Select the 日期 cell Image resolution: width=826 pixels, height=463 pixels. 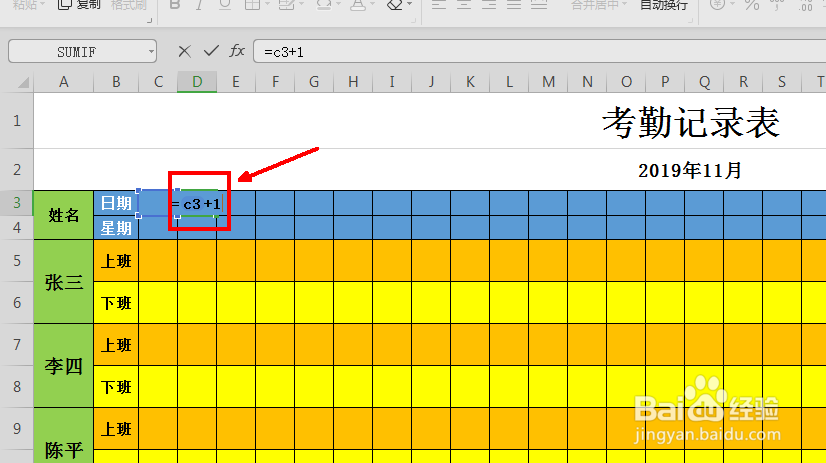coord(116,203)
